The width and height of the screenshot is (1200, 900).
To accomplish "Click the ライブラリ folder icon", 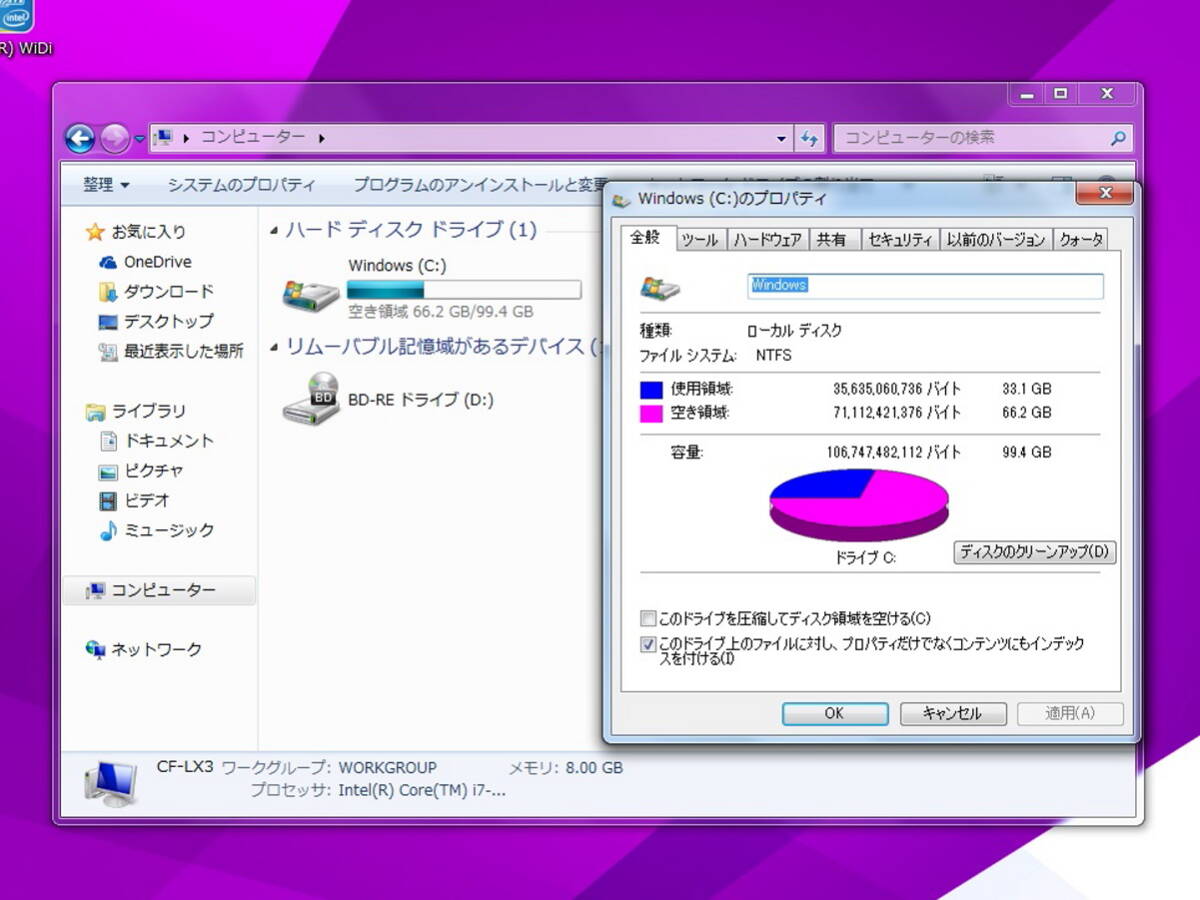I will (x=95, y=411).
